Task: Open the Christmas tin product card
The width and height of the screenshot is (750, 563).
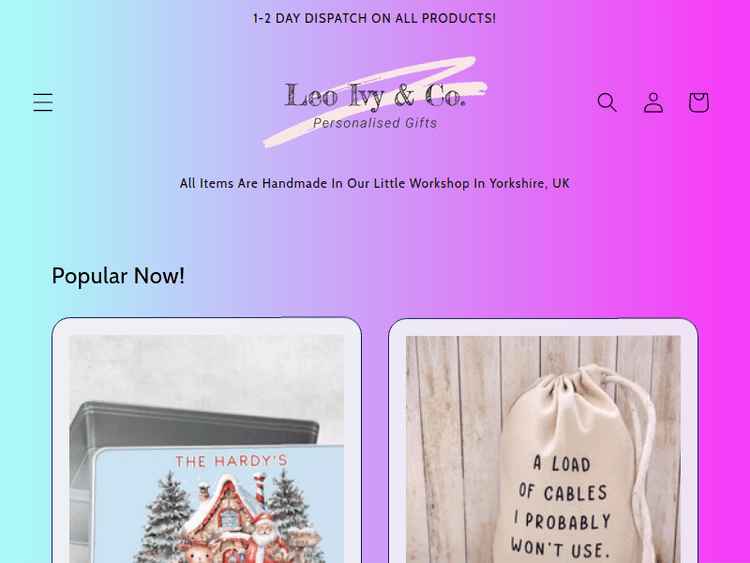Action: coord(207,440)
